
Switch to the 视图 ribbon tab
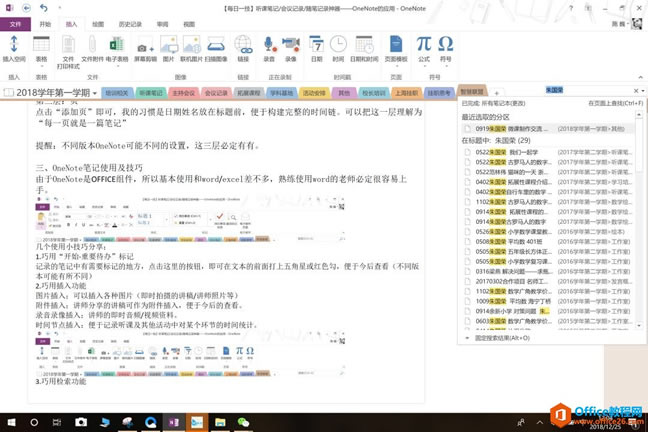[189, 24]
